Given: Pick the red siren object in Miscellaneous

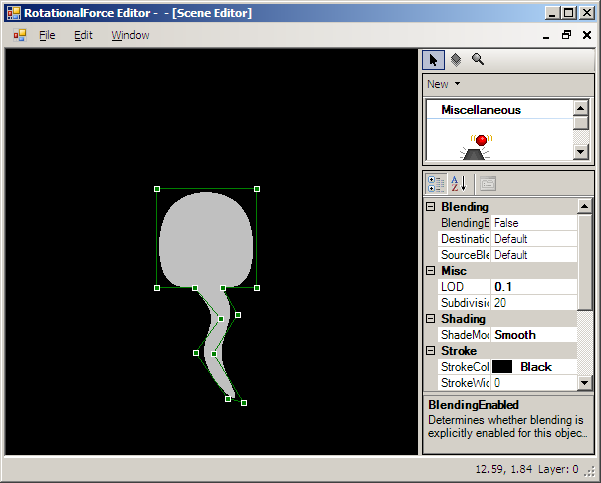Looking at the screenshot, I should [480, 146].
